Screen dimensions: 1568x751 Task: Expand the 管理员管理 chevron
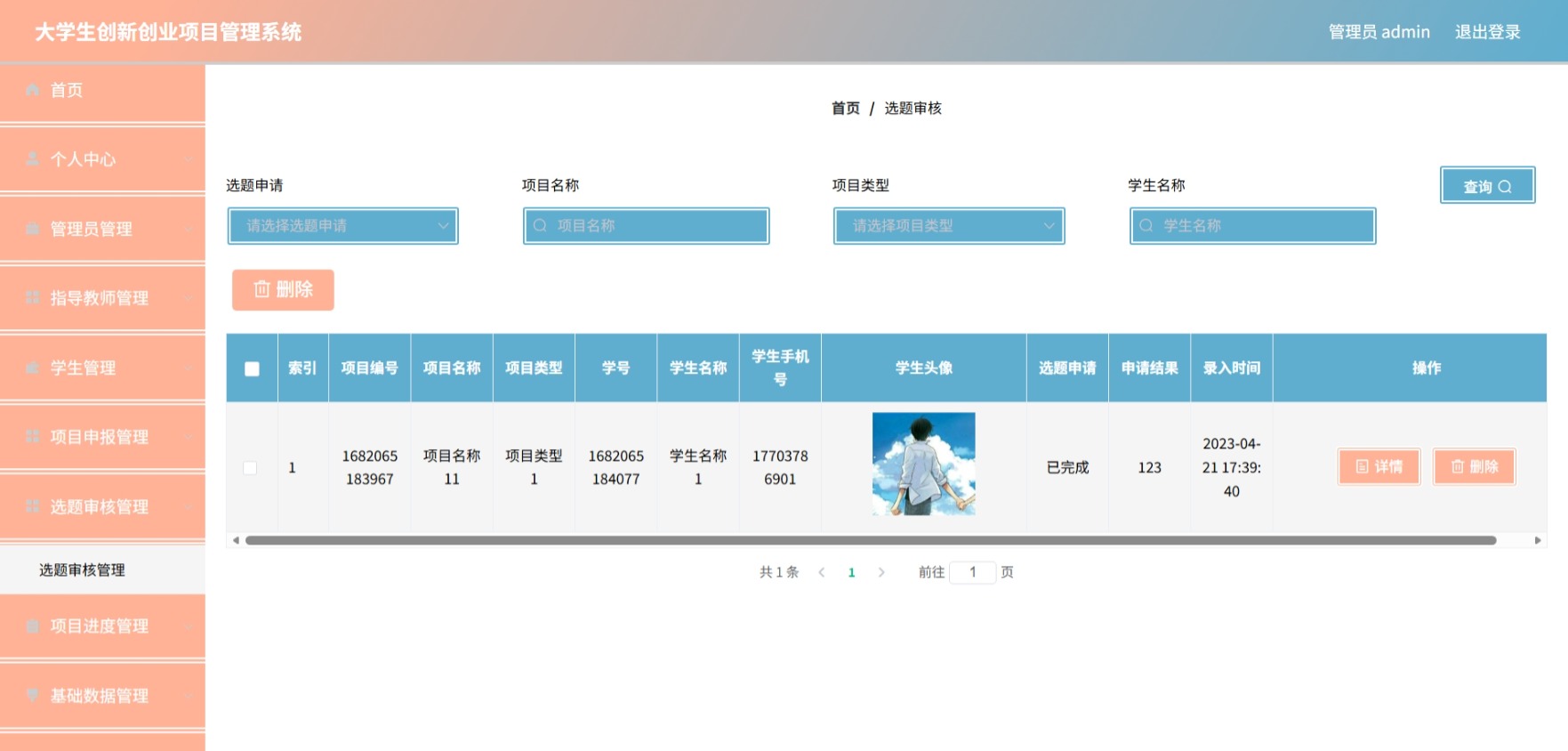pos(189,230)
